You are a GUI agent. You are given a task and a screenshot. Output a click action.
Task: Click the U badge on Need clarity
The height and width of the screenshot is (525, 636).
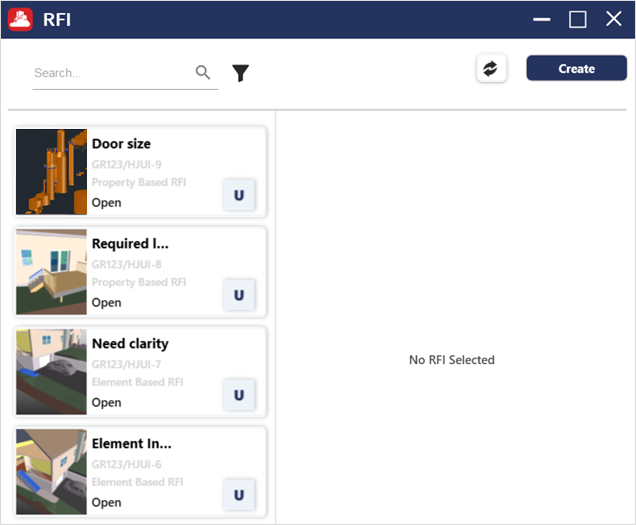[239, 395]
